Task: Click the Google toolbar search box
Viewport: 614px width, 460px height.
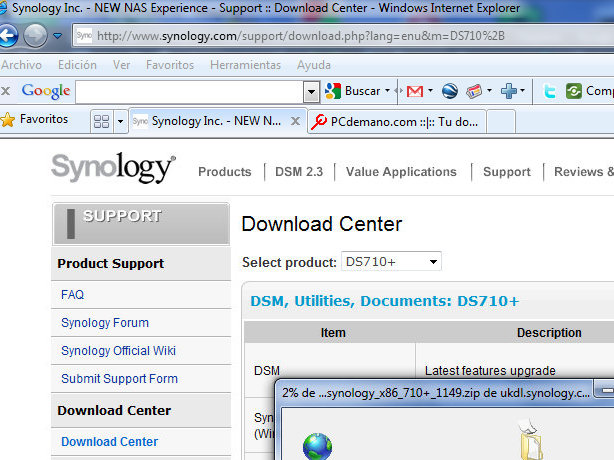Action: click(x=190, y=92)
